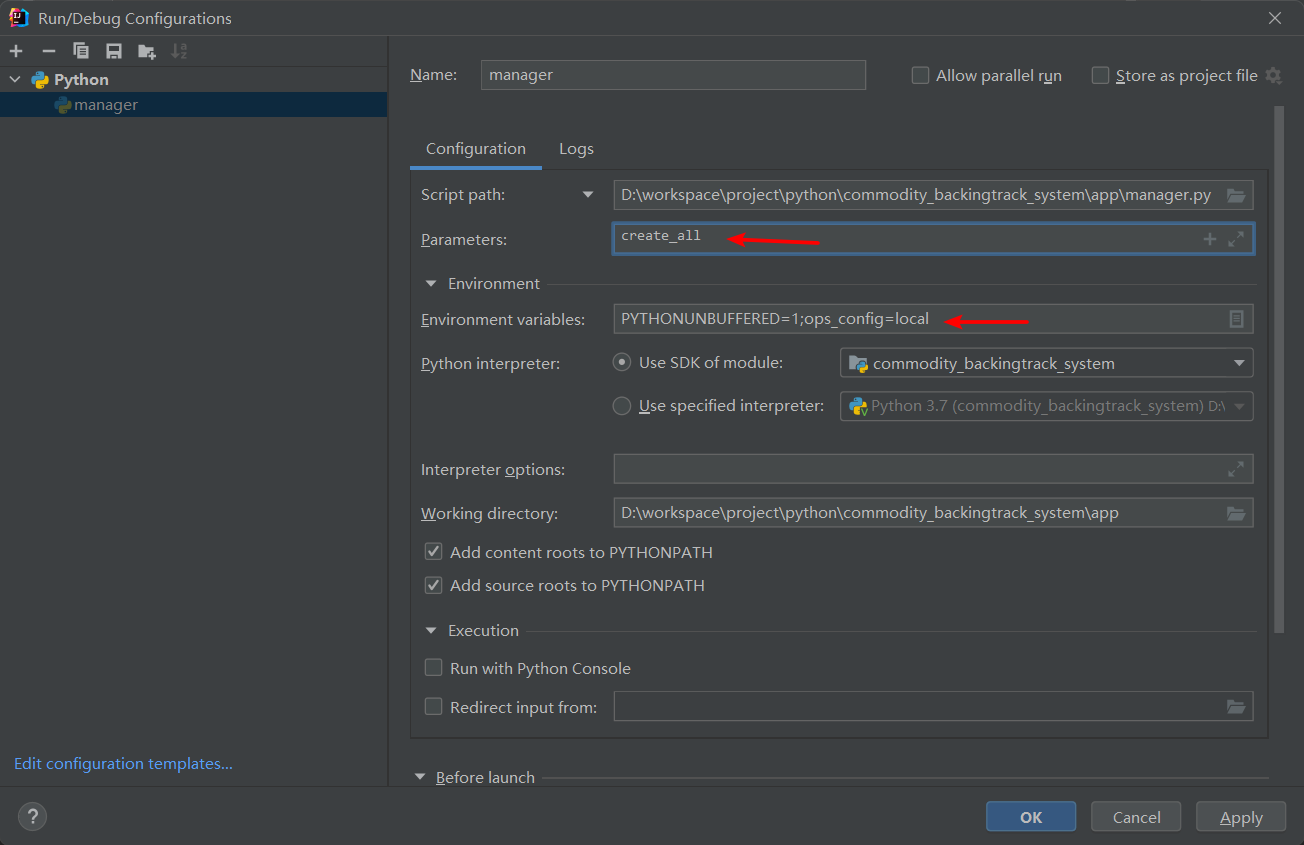Add a new run configuration
The image size is (1304, 845).
(16, 51)
